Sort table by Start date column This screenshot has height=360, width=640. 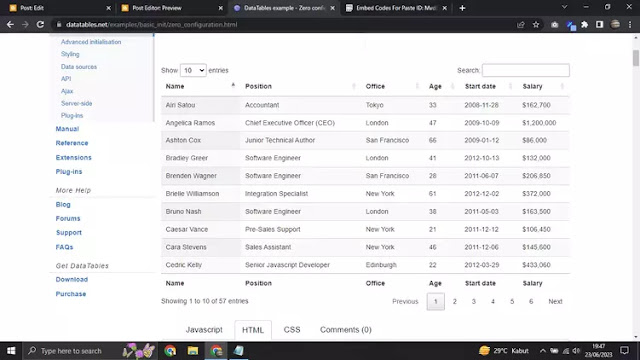(489, 86)
